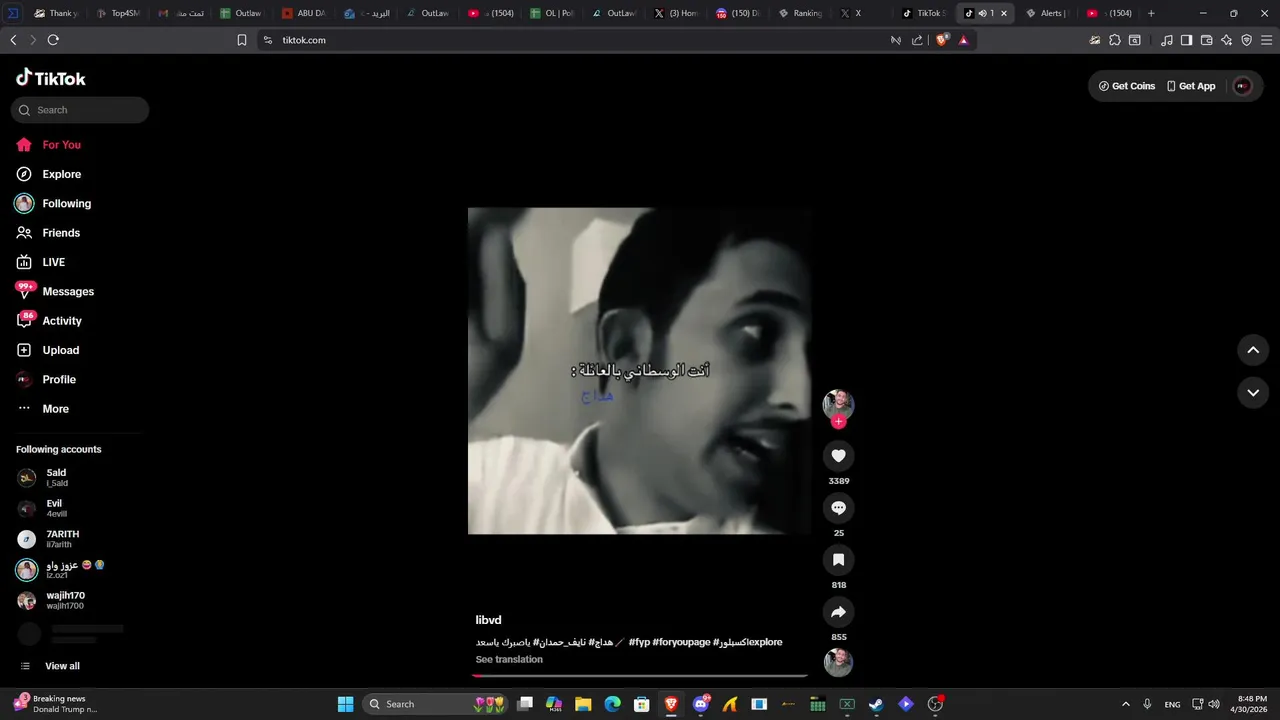Open Messages in the sidebar
This screenshot has width=1280, height=720.
[55, 291]
